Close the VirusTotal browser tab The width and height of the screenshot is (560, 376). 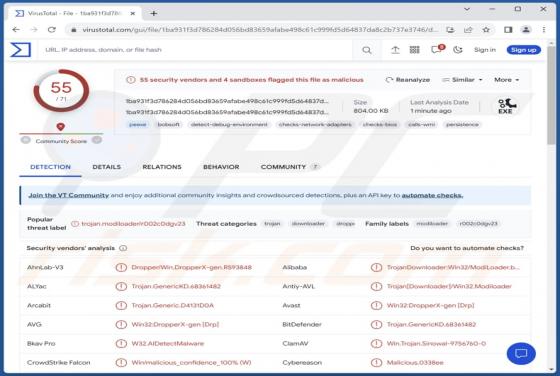tap(132, 14)
